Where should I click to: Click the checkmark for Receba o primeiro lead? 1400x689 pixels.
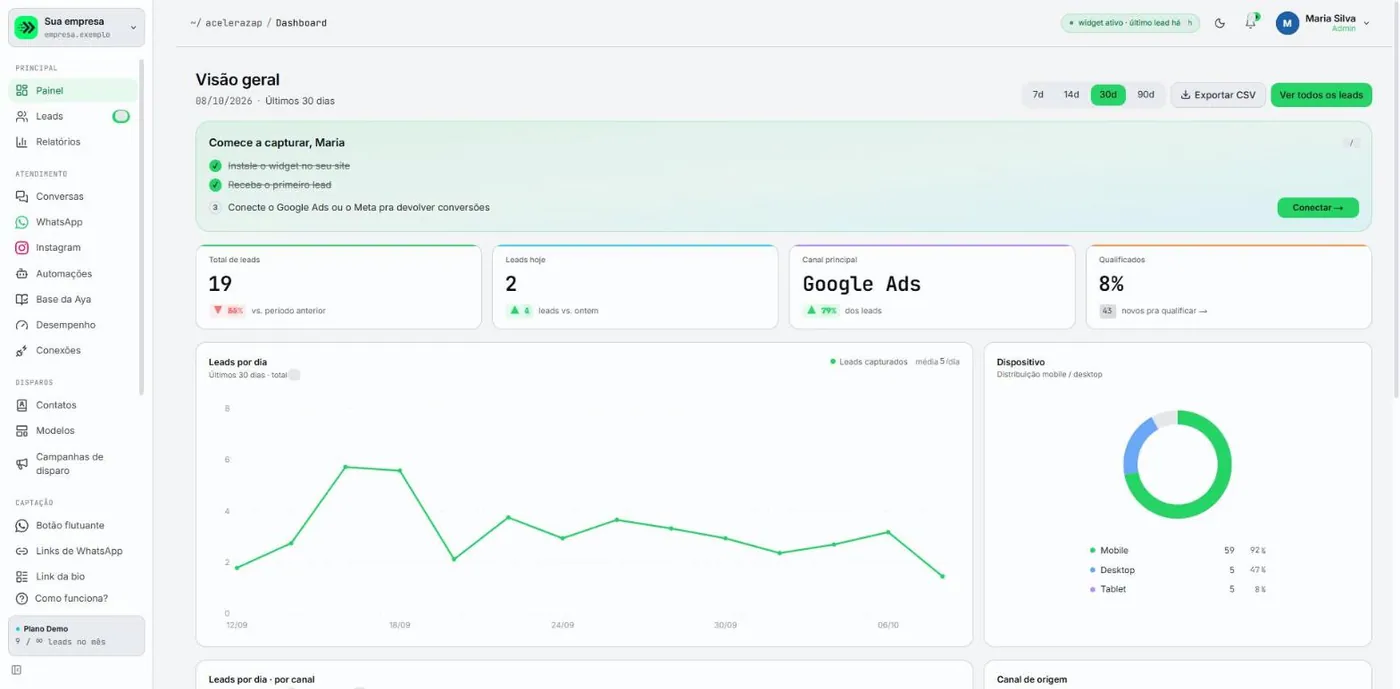[215, 185]
